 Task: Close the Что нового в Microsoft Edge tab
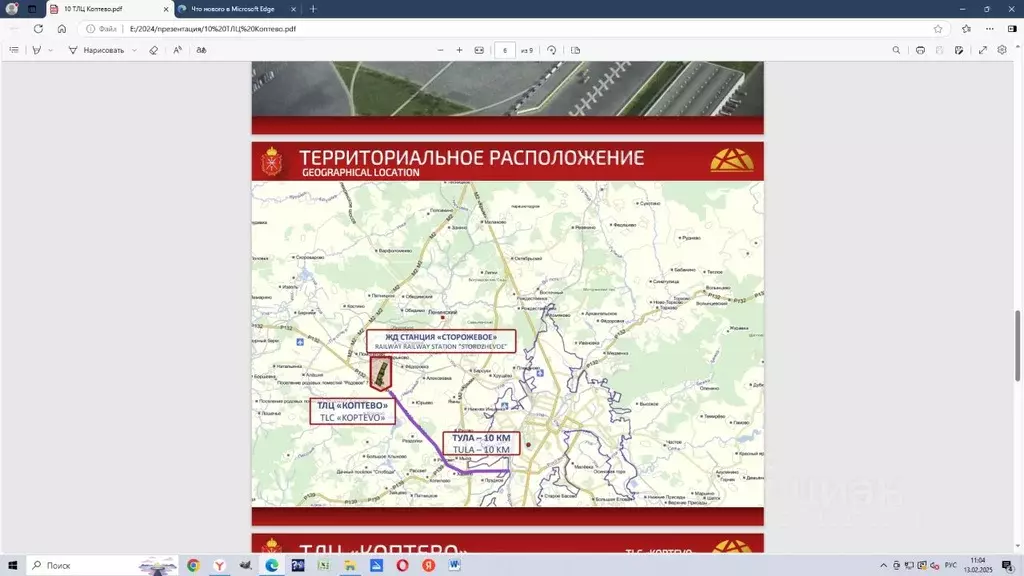[293, 9]
